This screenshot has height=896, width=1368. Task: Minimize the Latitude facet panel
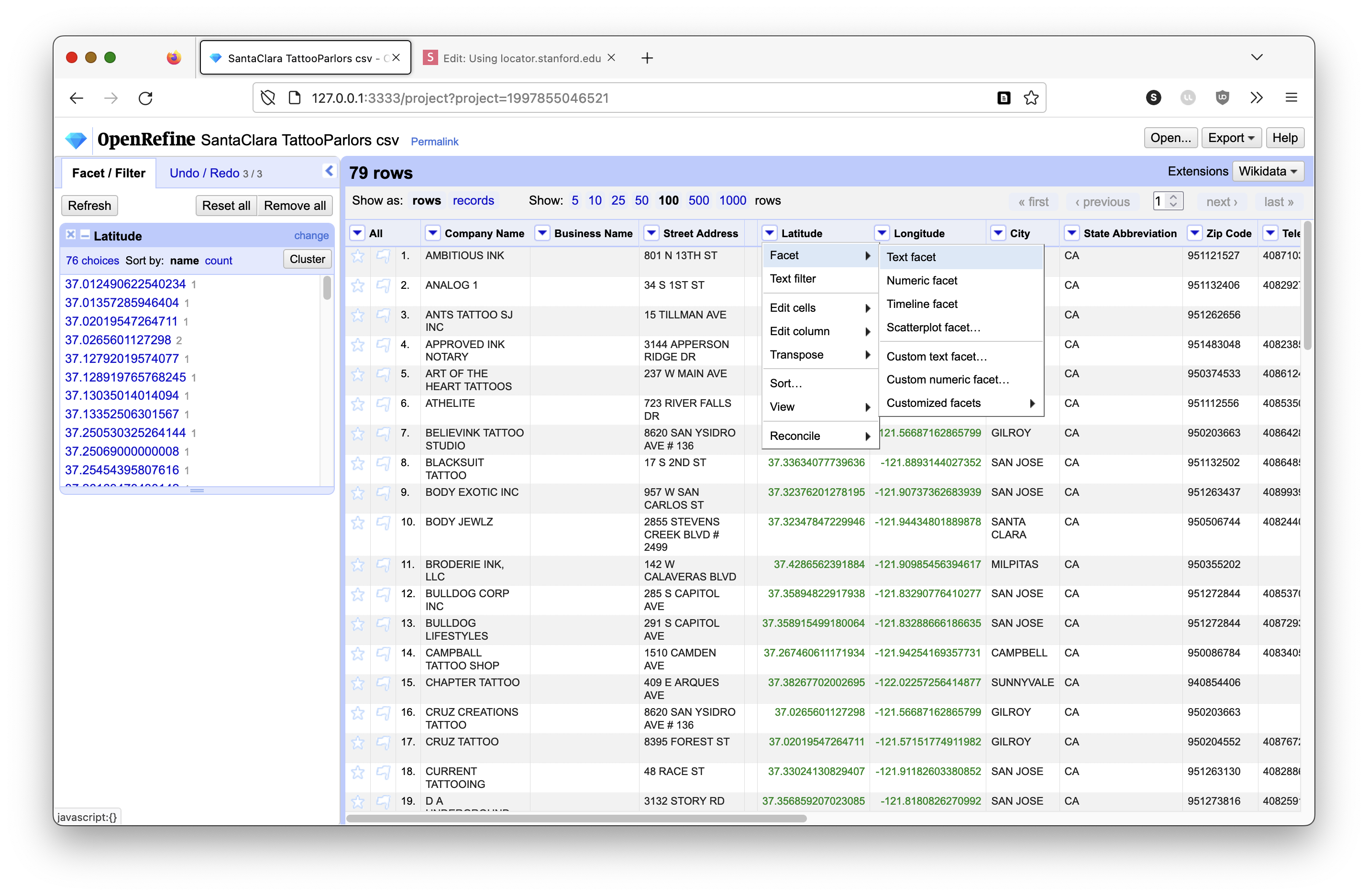click(85, 234)
